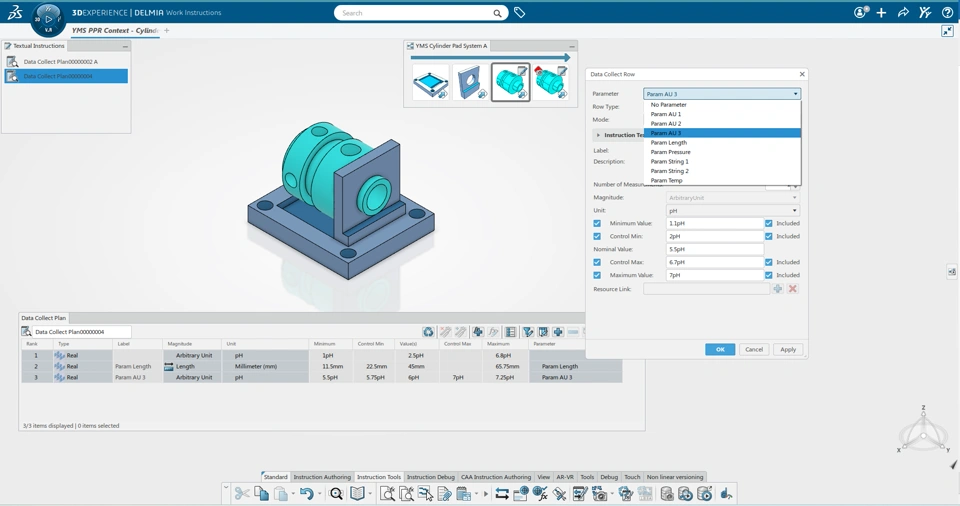
Task: Uncheck Included for Maximum Value
Action: tap(768, 275)
